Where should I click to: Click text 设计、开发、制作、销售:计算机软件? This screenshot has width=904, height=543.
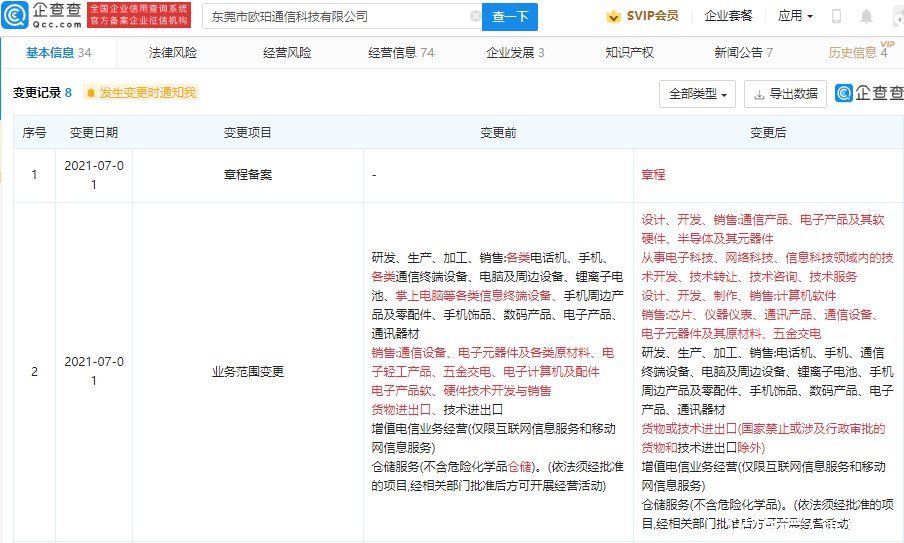pos(739,296)
